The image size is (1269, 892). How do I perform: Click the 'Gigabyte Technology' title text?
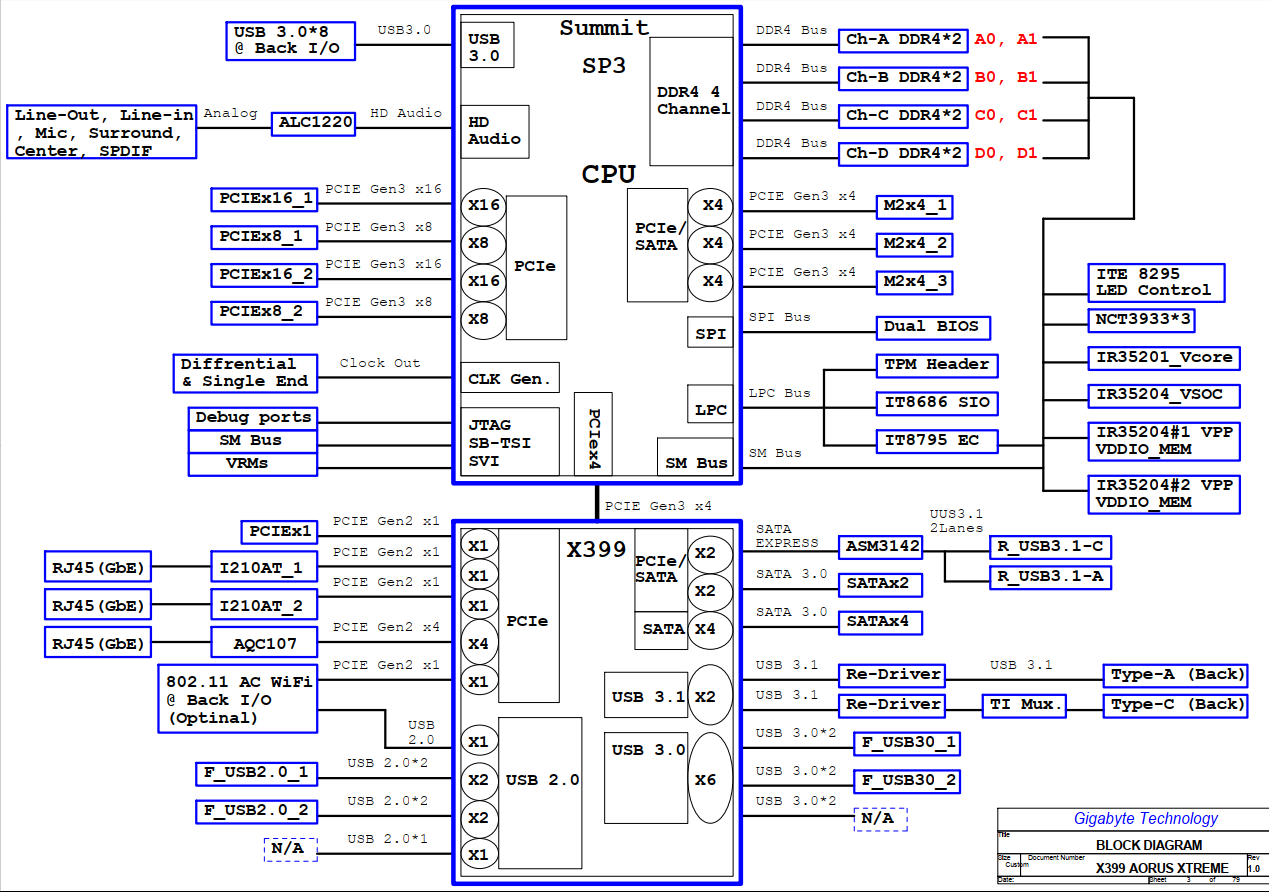1146,819
